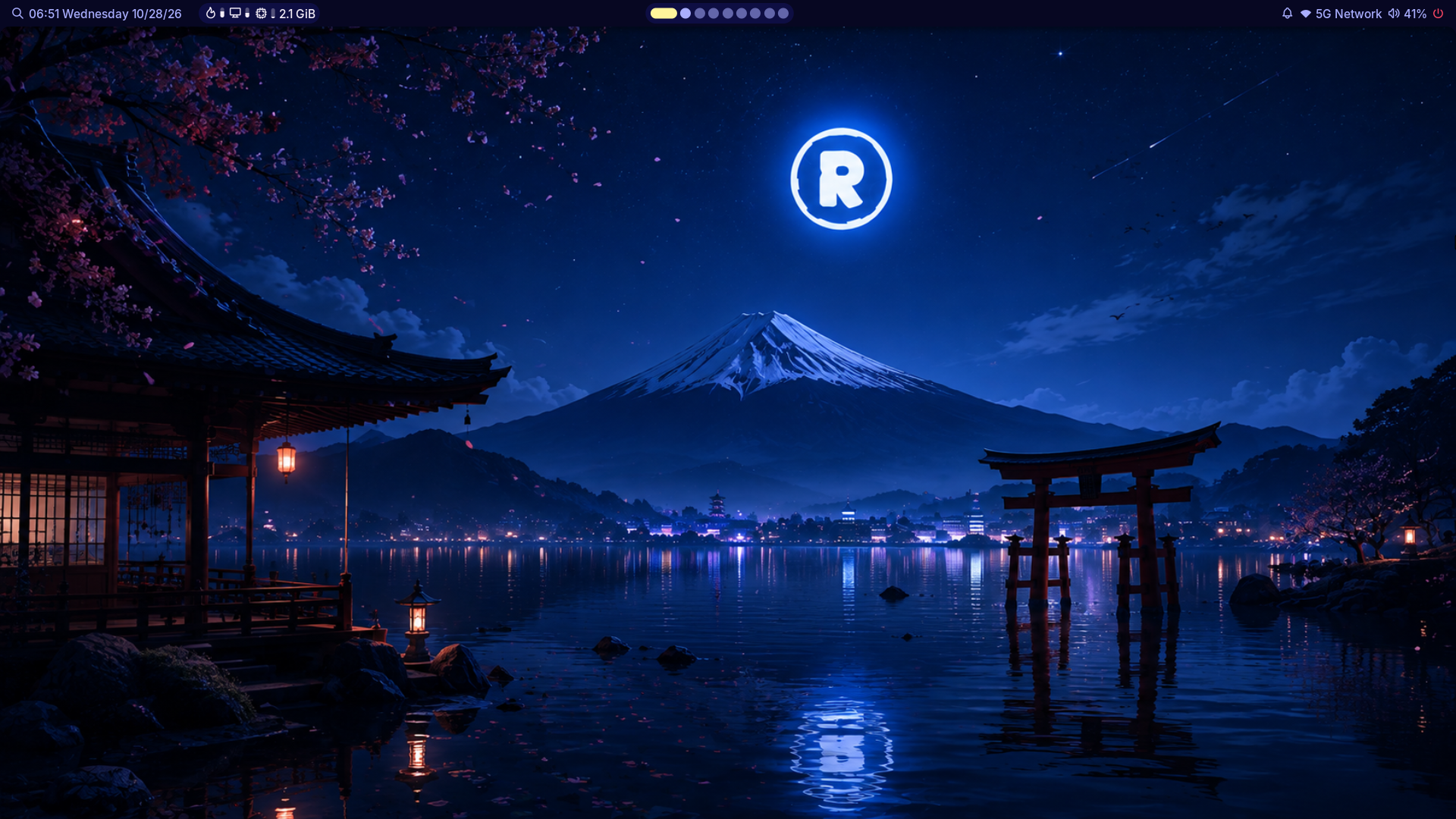Click the CPU chip icon
Screen dimensions: 1456x819
click(x=261, y=13)
